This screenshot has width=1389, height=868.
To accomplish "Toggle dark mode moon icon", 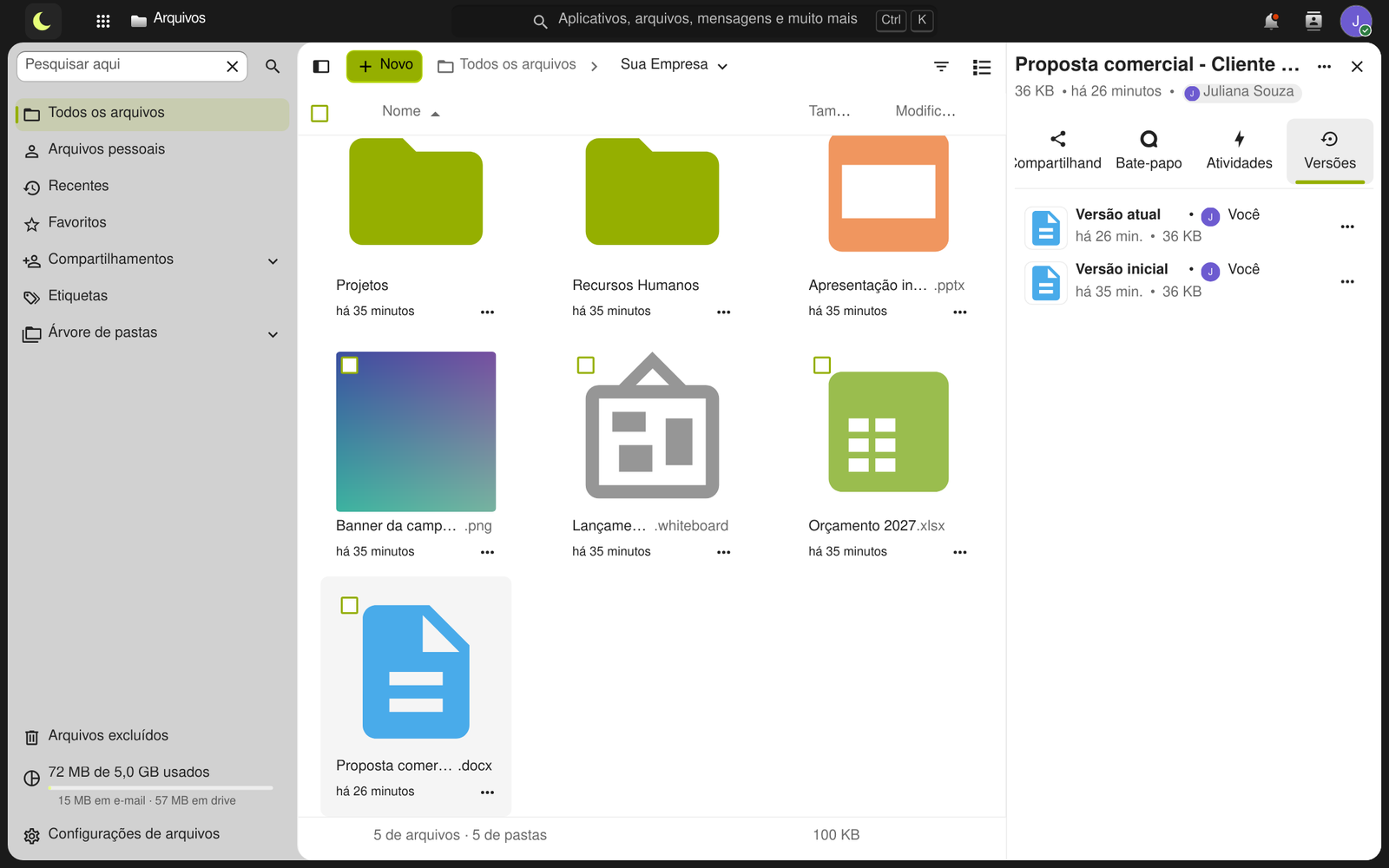I will click(x=42, y=21).
